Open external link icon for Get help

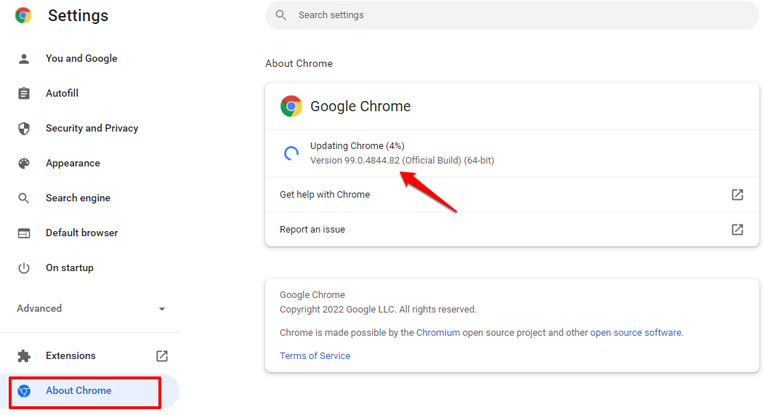737,195
